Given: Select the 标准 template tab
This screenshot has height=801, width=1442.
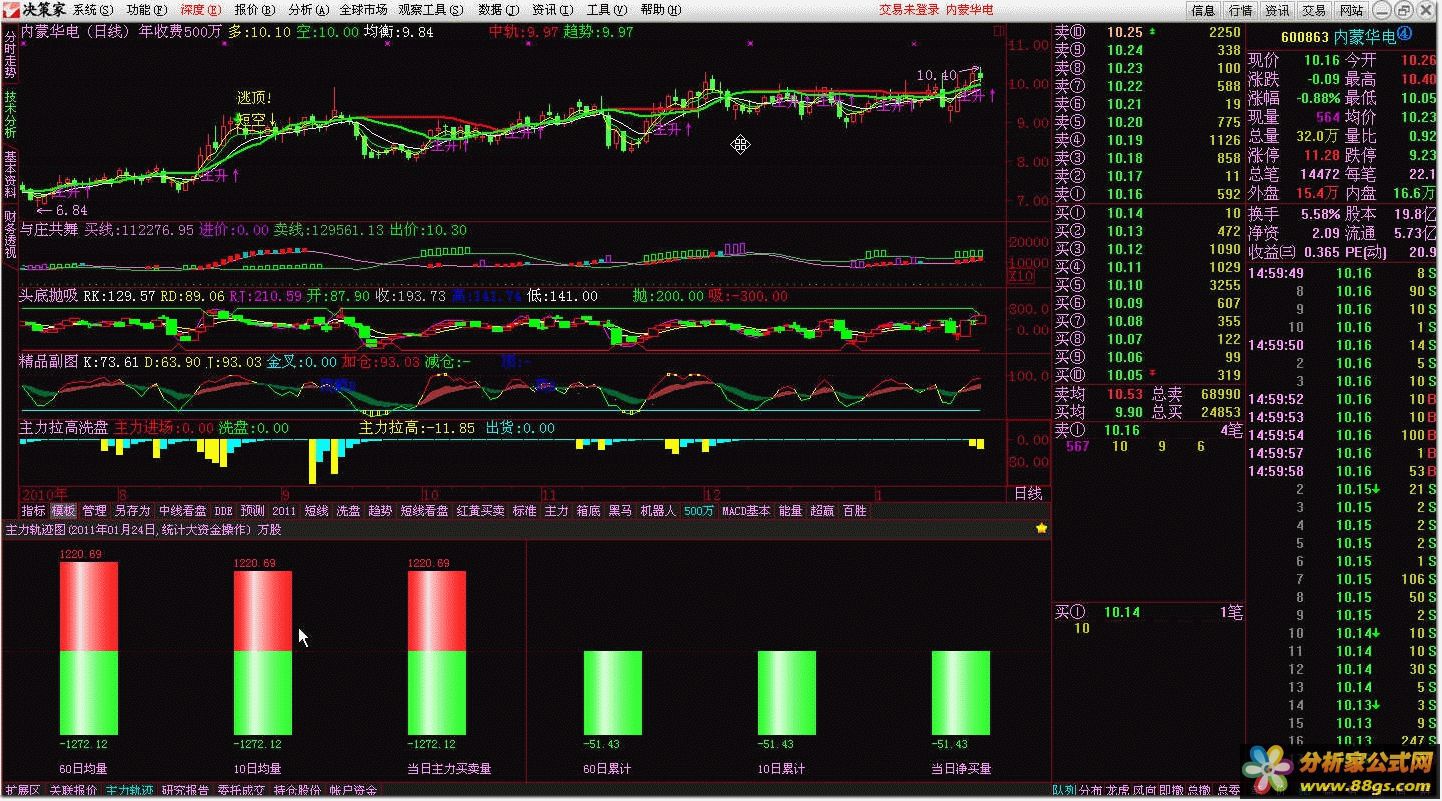Looking at the screenshot, I should pos(524,510).
